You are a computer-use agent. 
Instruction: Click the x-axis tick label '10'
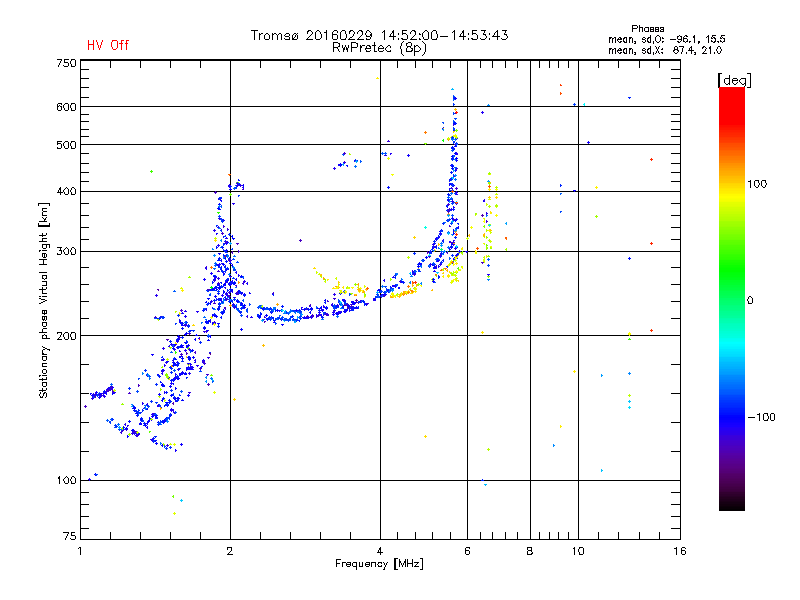click(578, 551)
